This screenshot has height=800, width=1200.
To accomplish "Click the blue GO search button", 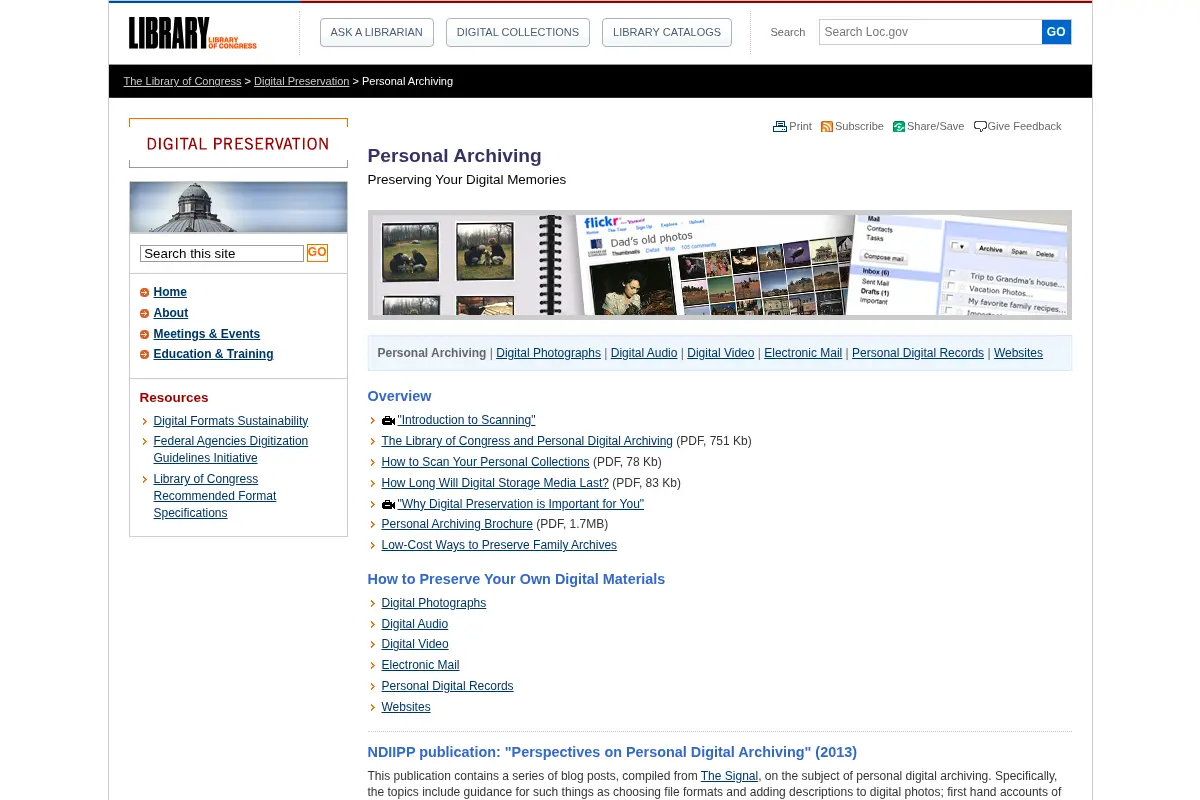I will click(x=1056, y=32).
